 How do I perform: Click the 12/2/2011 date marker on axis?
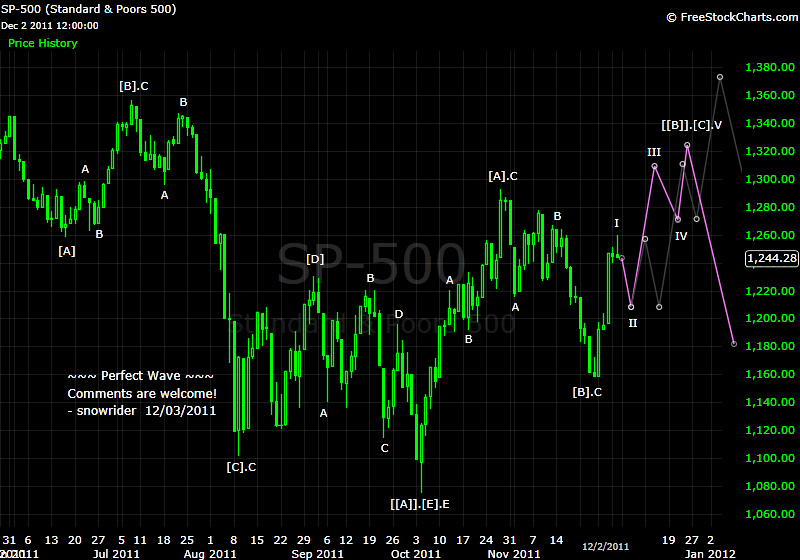point(606,547)
